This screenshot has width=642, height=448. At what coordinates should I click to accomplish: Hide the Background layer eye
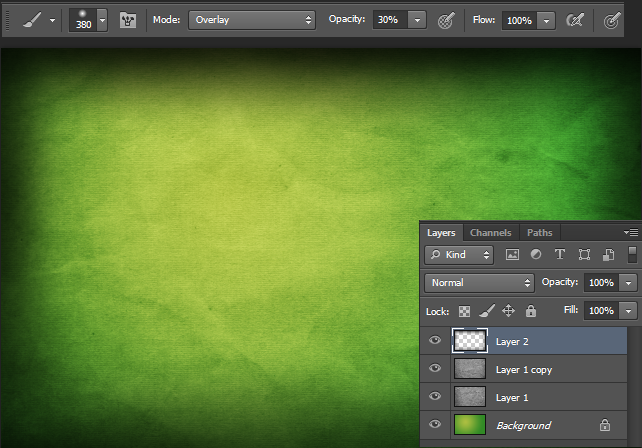[435, 424]
